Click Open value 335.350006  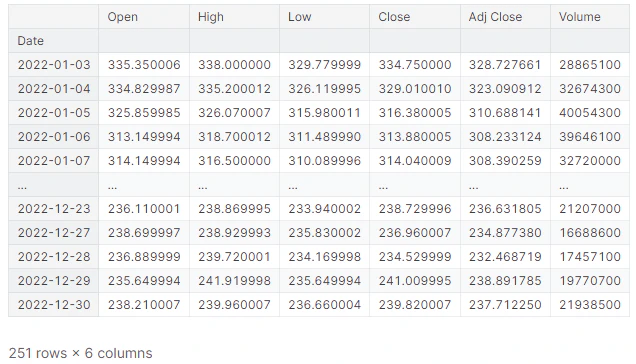click(x=144, y=65)
